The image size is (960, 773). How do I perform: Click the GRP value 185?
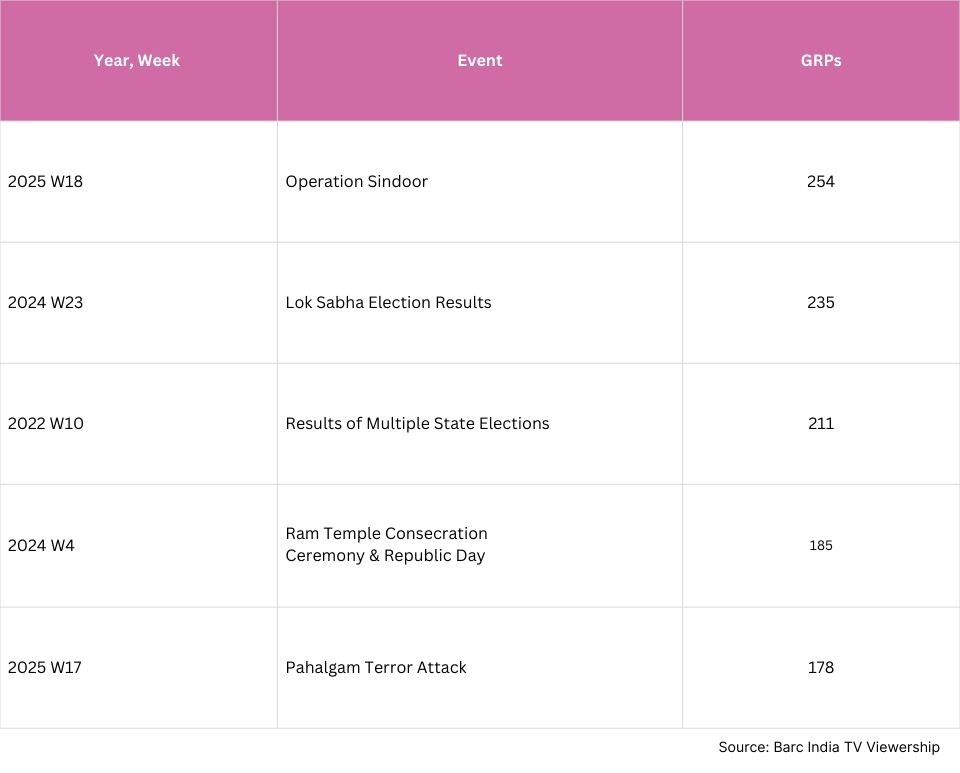click(820, 545)
